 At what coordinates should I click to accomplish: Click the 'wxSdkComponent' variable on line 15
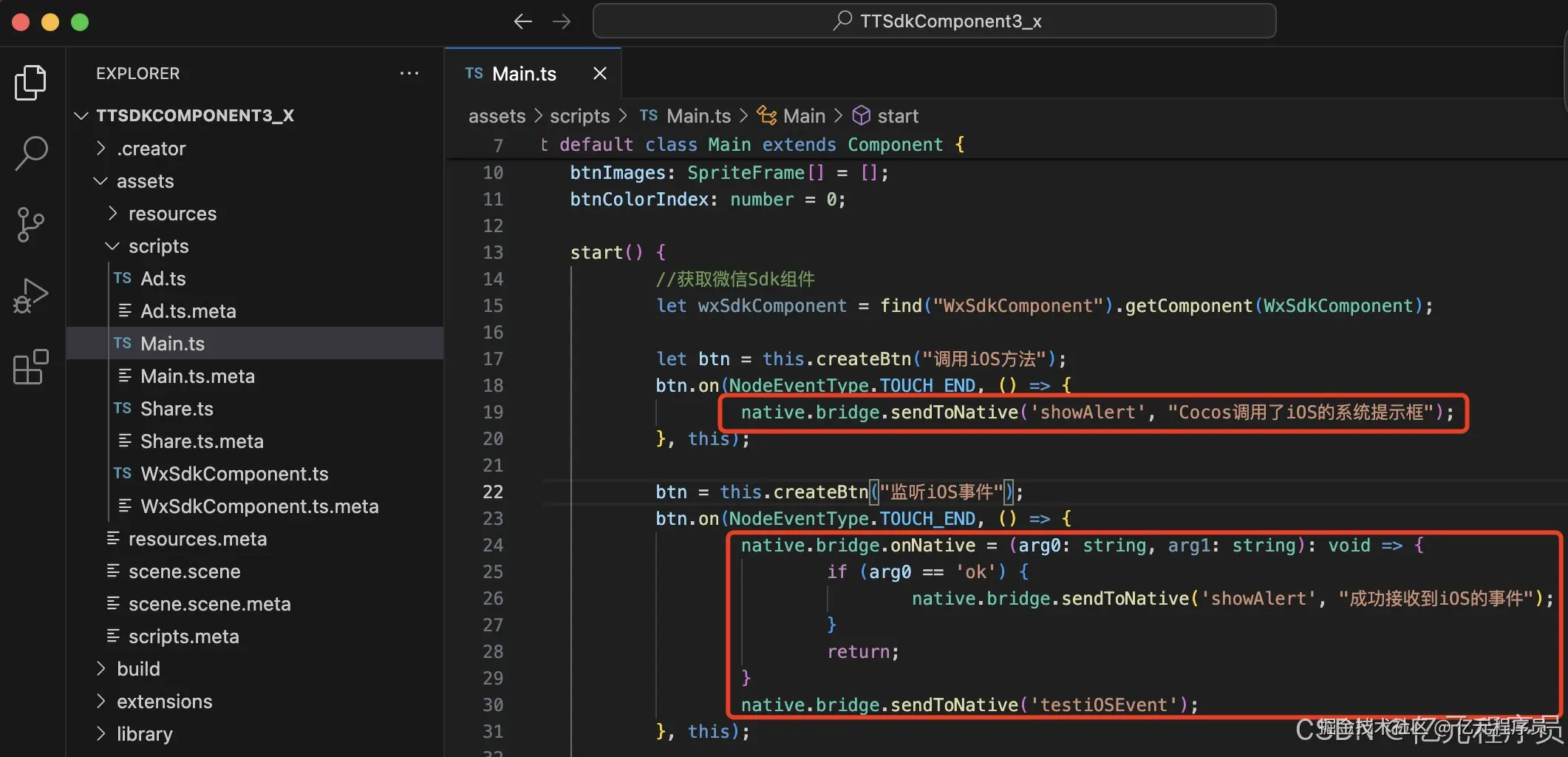pyautogui.click(x=772, y=305)
